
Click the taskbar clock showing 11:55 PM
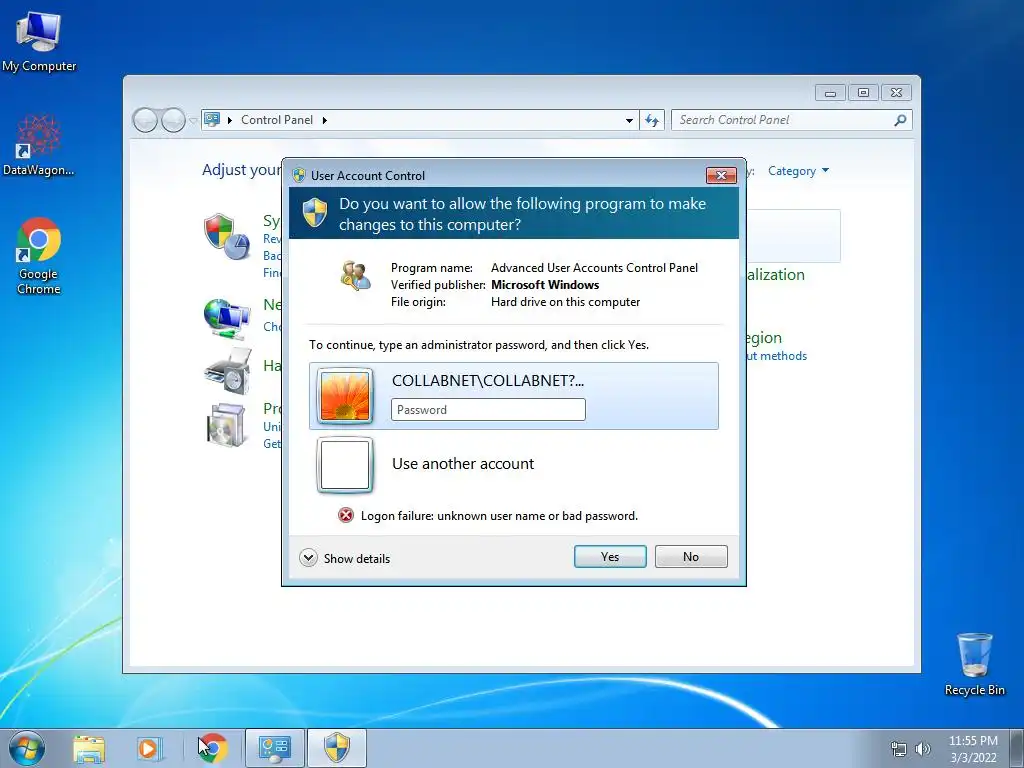pyautogui.click(x=973, y=749)
